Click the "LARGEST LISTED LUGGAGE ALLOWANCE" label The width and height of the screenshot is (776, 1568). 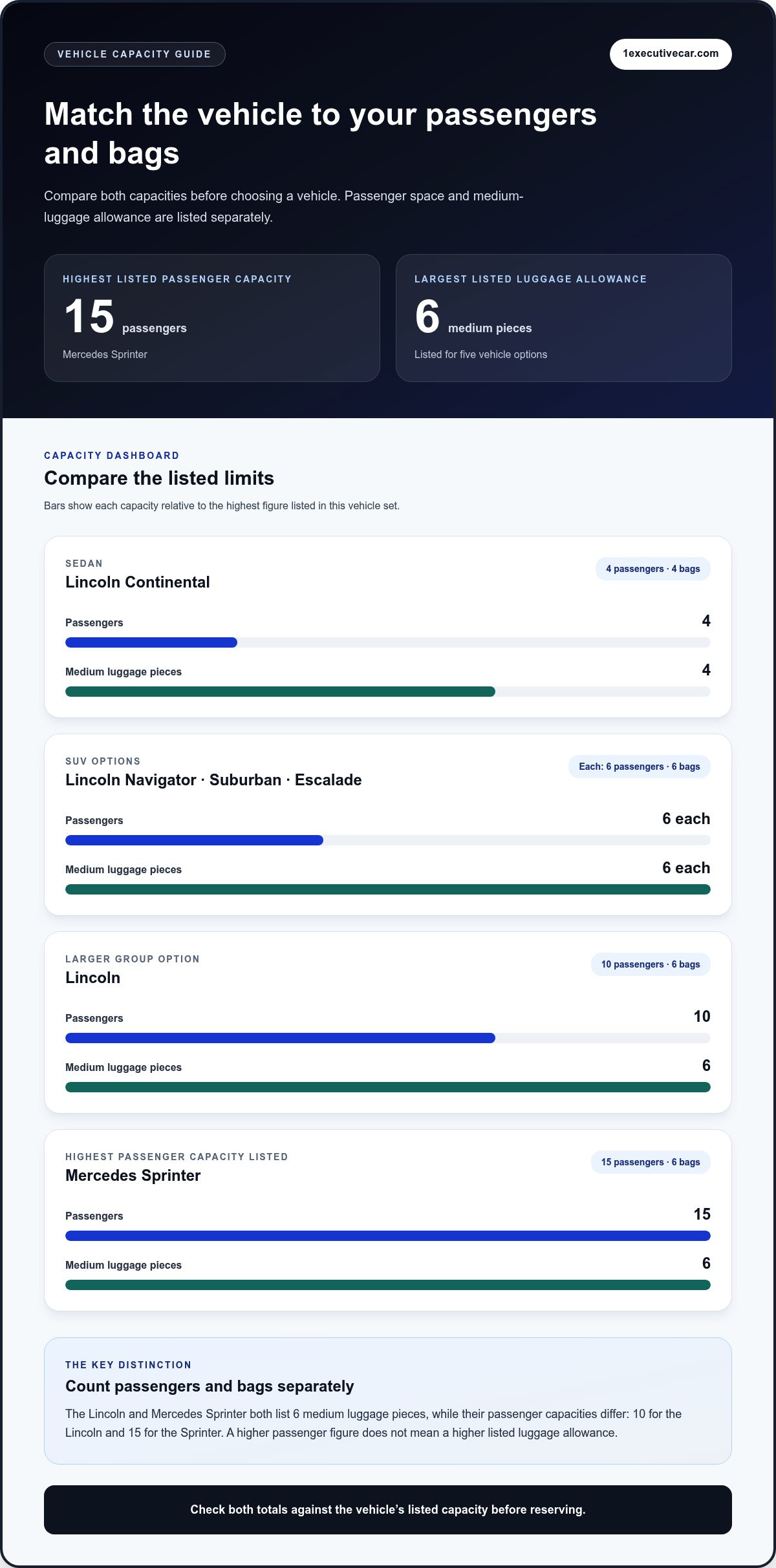tap(530, 279)
